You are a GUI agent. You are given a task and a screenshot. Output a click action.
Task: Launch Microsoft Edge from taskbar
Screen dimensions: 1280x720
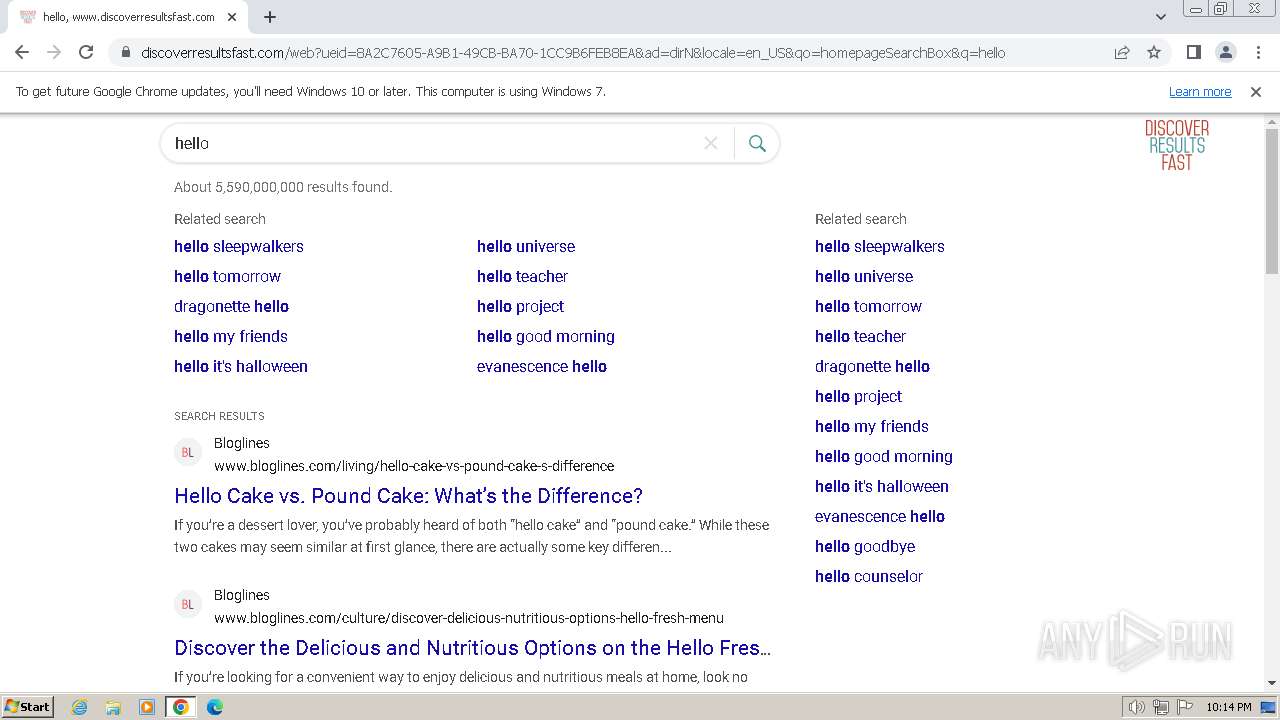(x=215, y=707)
